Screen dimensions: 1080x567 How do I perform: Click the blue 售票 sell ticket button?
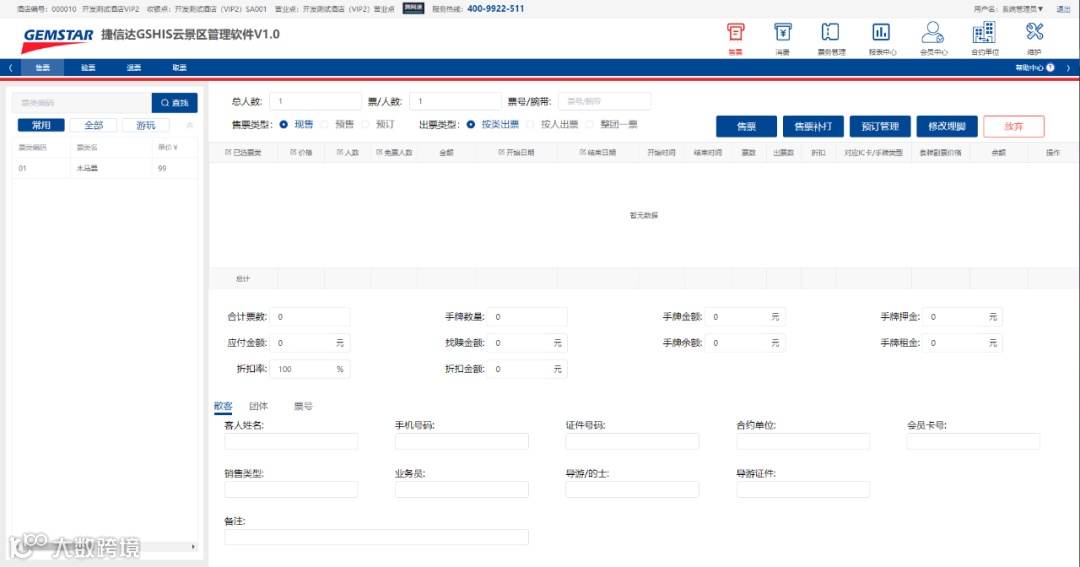pyautogui.click(x=747, y=126)
